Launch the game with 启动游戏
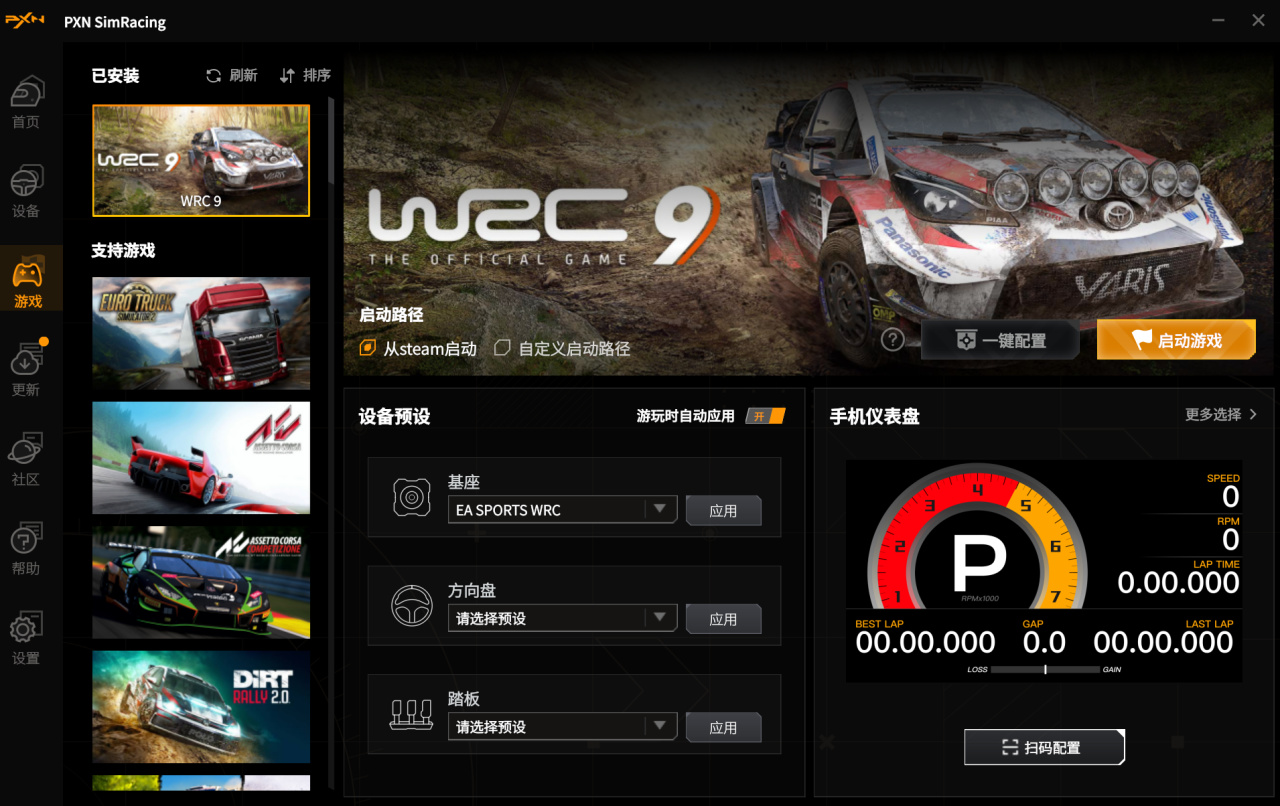 tap(1176, 340)
